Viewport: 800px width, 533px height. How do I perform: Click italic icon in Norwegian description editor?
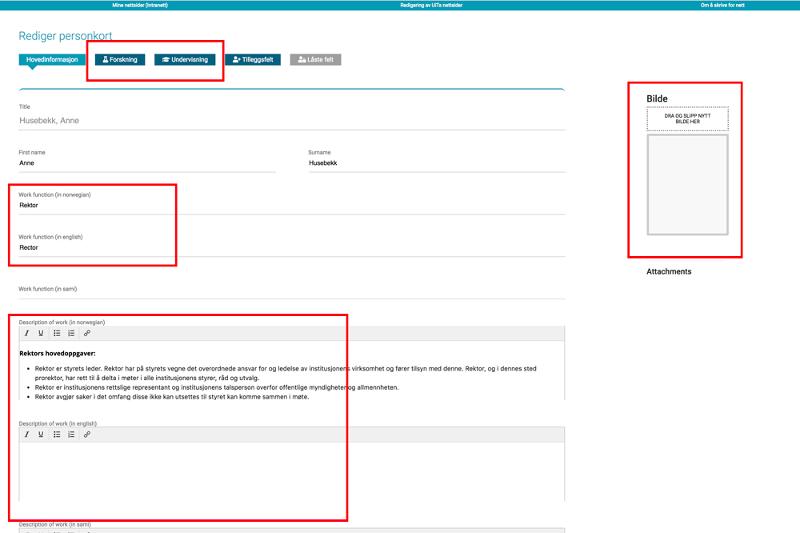tap(26, 333)
